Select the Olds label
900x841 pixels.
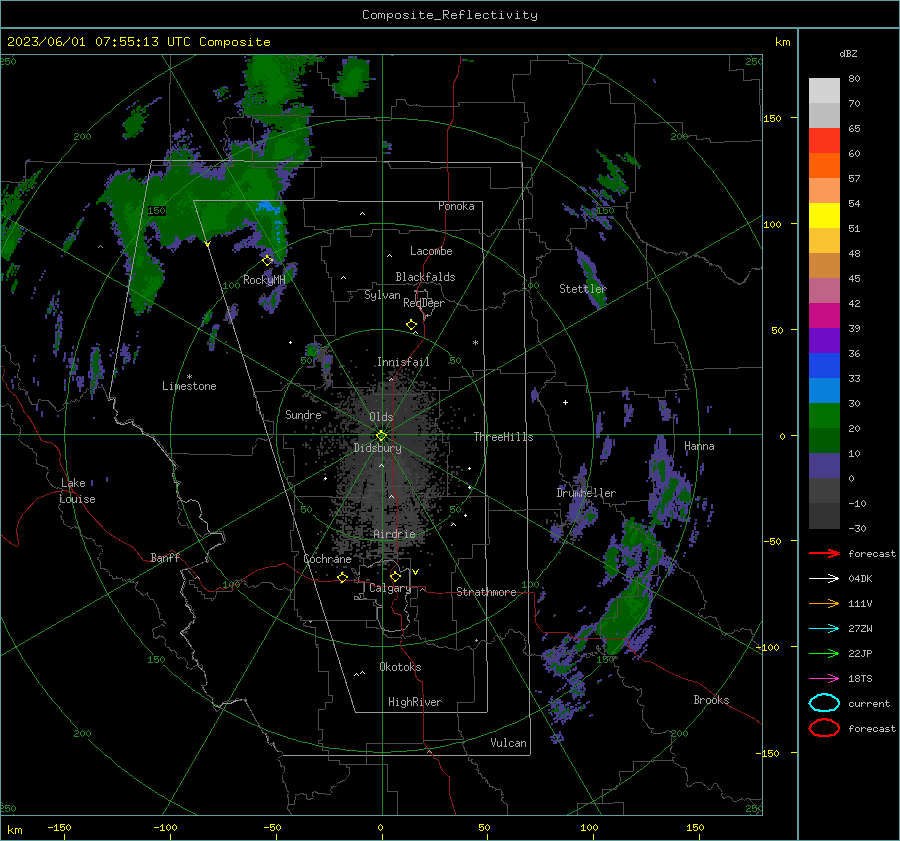point(381,417)
